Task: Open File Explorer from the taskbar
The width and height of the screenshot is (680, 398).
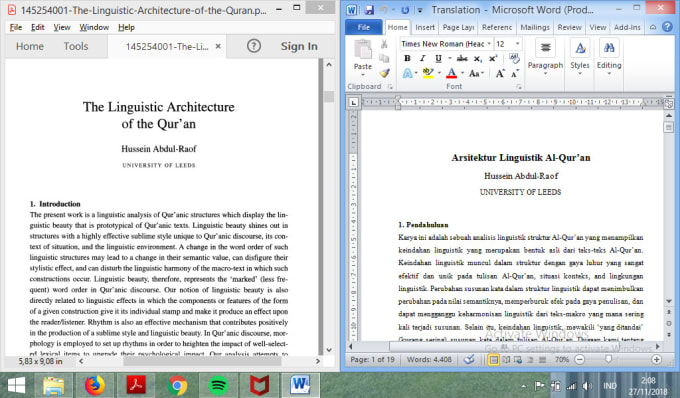Action: [x=53, y=386]
